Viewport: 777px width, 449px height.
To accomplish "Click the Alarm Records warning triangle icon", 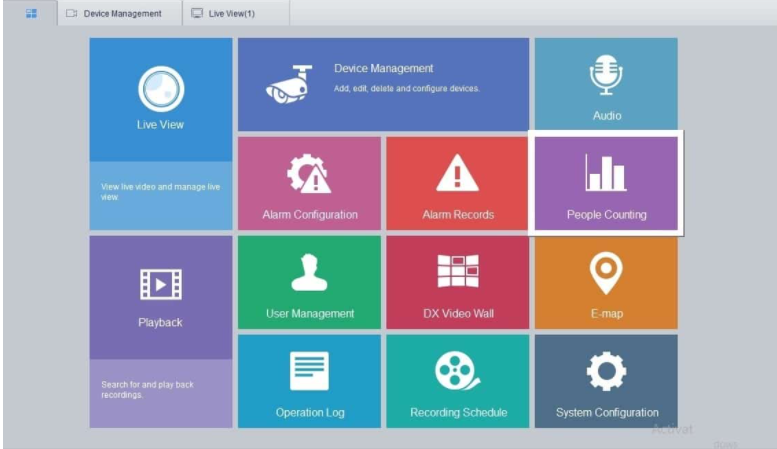I will coord(457,174).
